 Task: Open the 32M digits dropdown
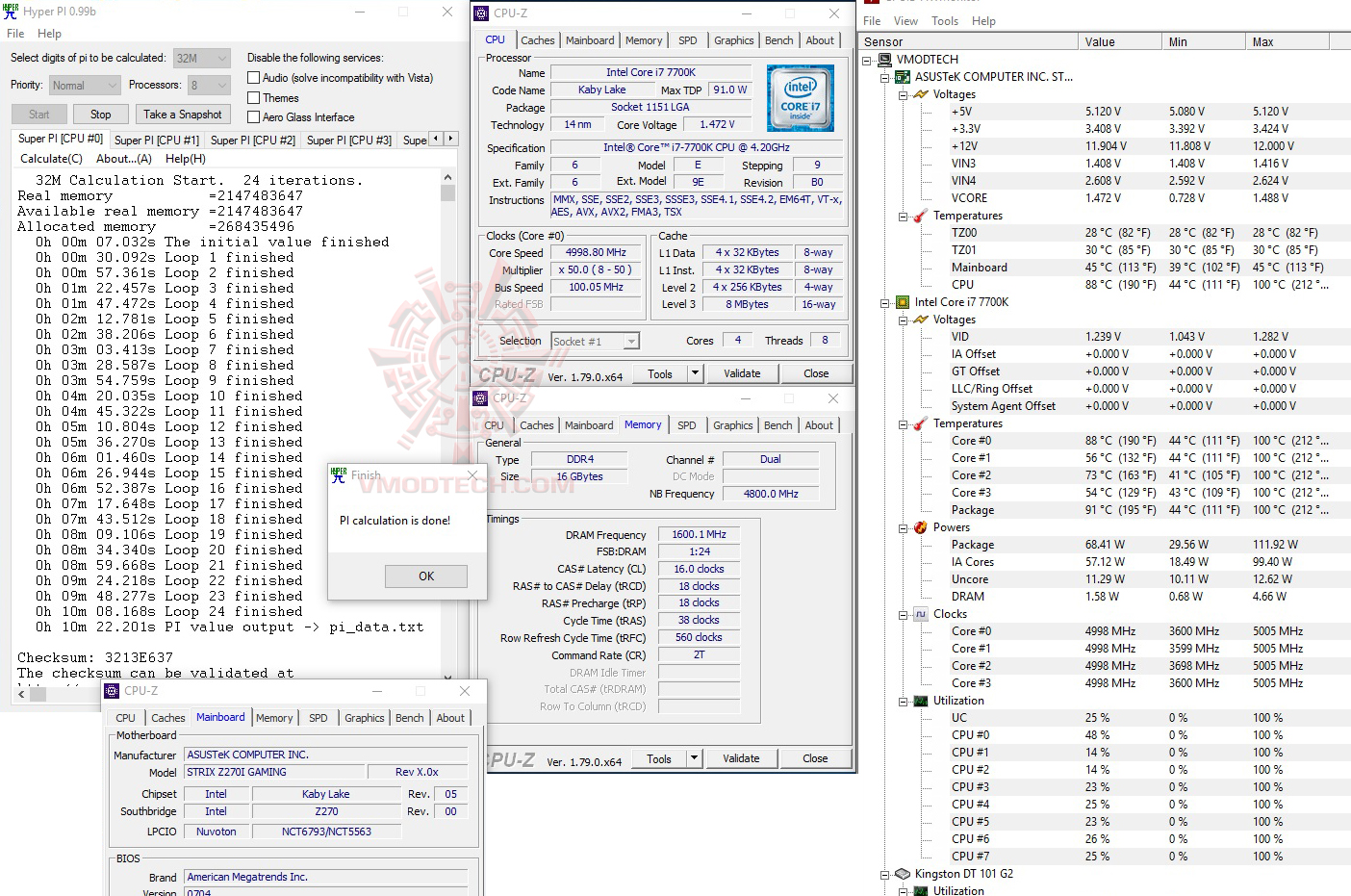coord(202,58)
